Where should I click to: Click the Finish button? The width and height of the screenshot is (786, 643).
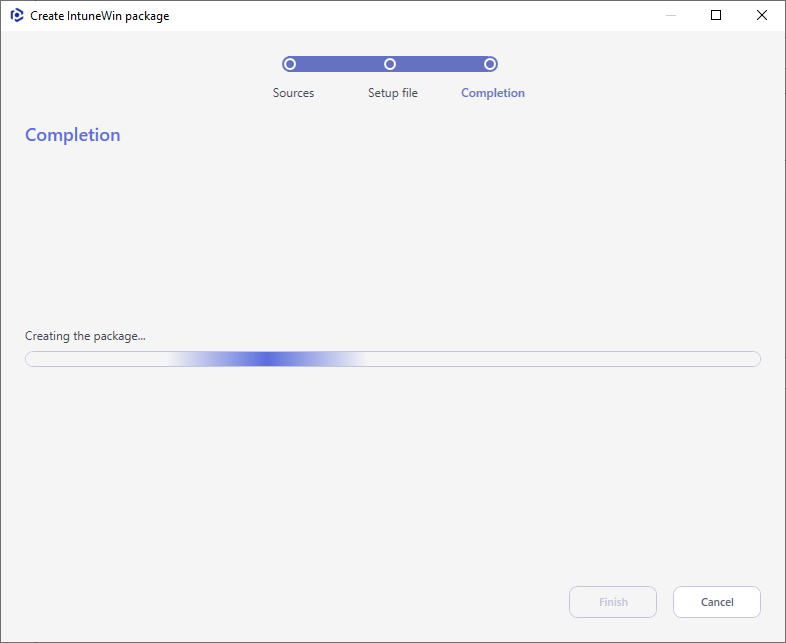[x=613, y=602]
